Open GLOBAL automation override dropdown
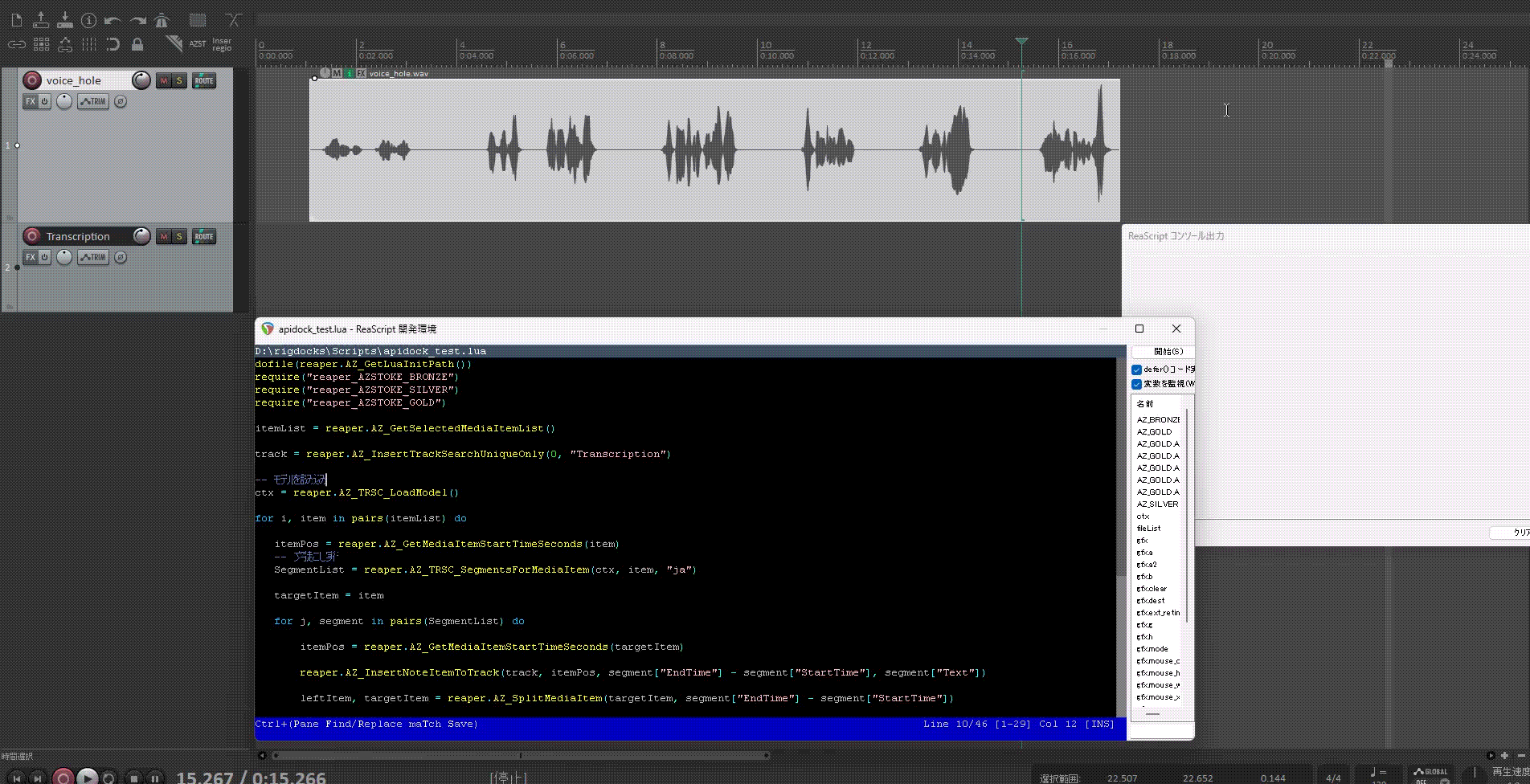 pyautogui.click(x=1430, y=774)
